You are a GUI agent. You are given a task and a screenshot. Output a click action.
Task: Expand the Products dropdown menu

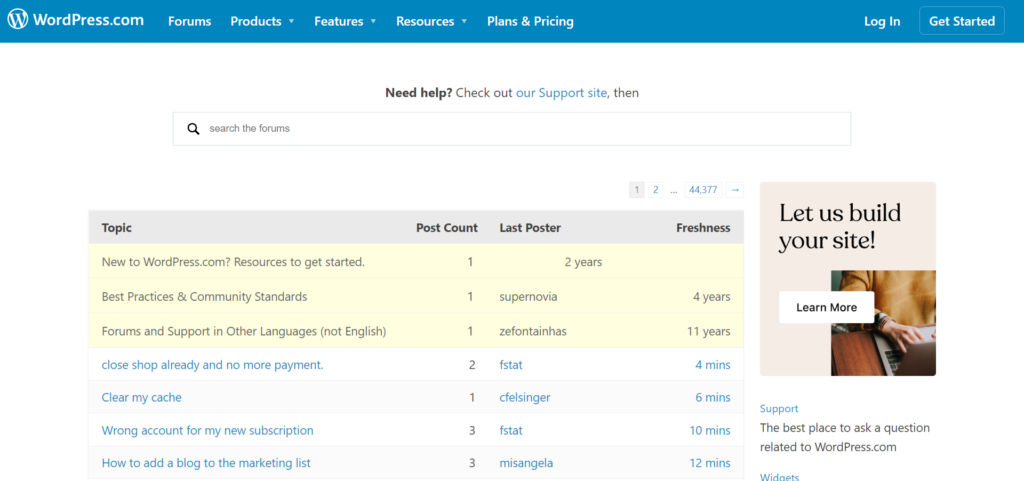coord(262,22)
